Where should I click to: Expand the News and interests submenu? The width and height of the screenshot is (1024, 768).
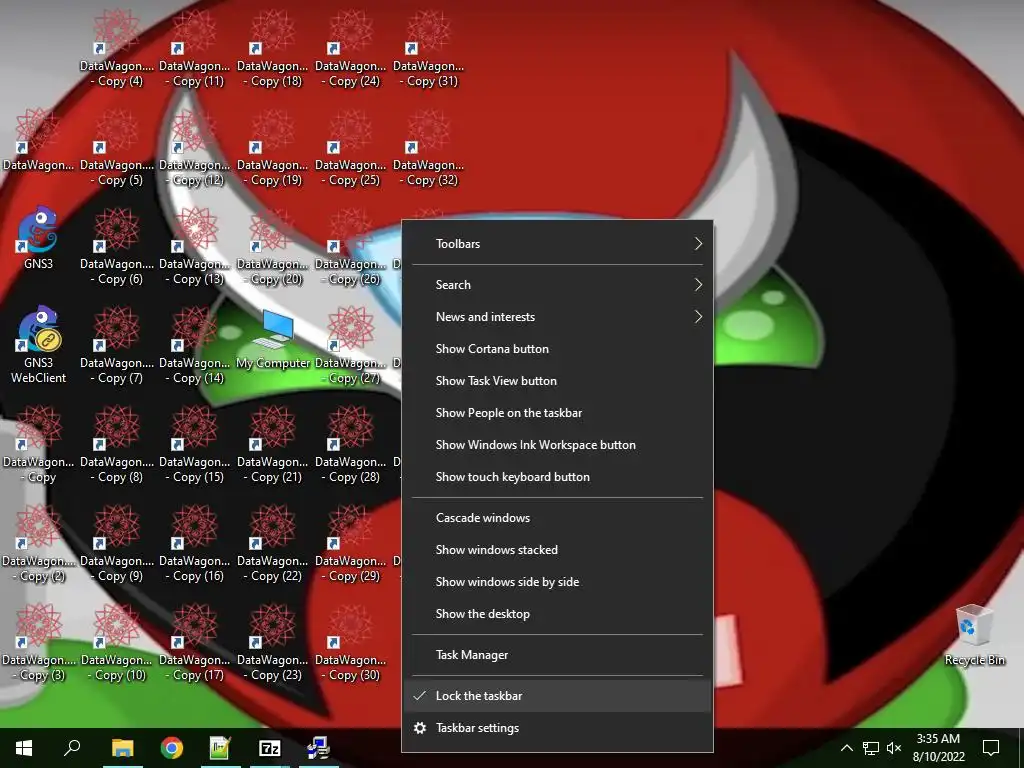[x=557, y=317]
